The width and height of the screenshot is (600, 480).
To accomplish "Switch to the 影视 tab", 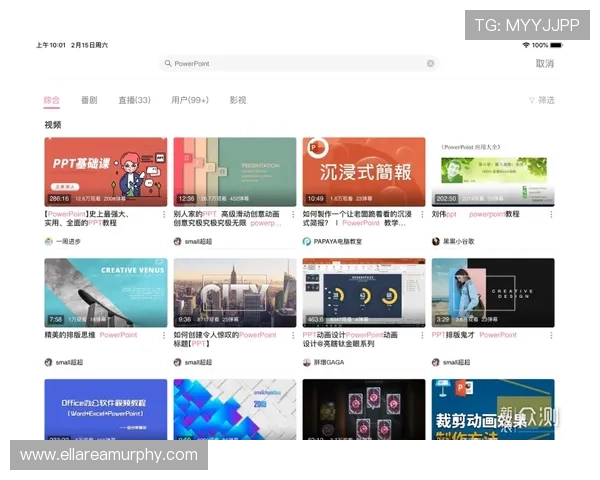I will point(238,100).
